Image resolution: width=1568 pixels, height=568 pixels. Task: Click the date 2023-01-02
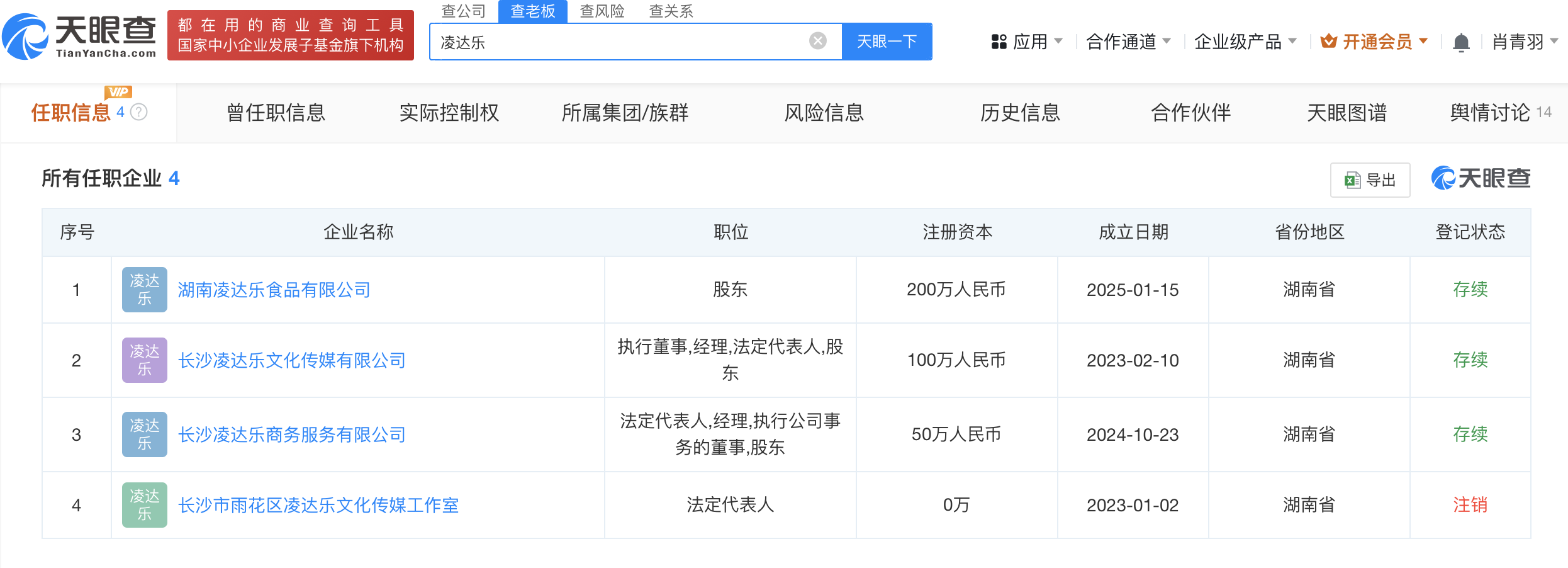[1133, 505]
